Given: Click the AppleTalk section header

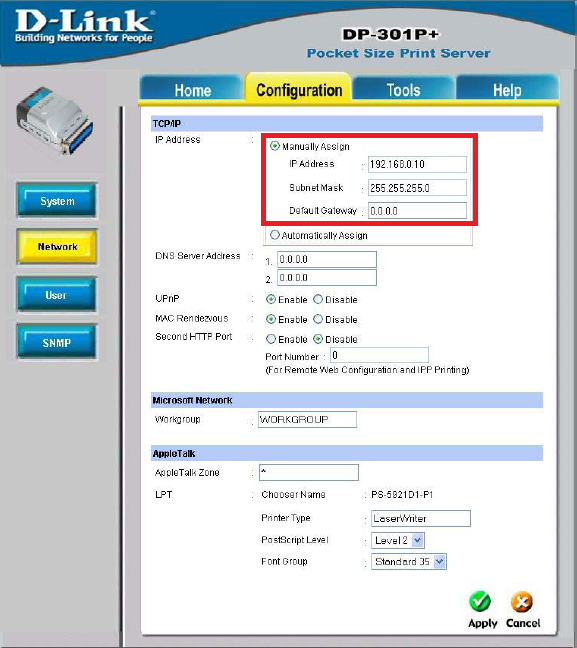Looking at the screenshot, I should [x=347, y=453].
